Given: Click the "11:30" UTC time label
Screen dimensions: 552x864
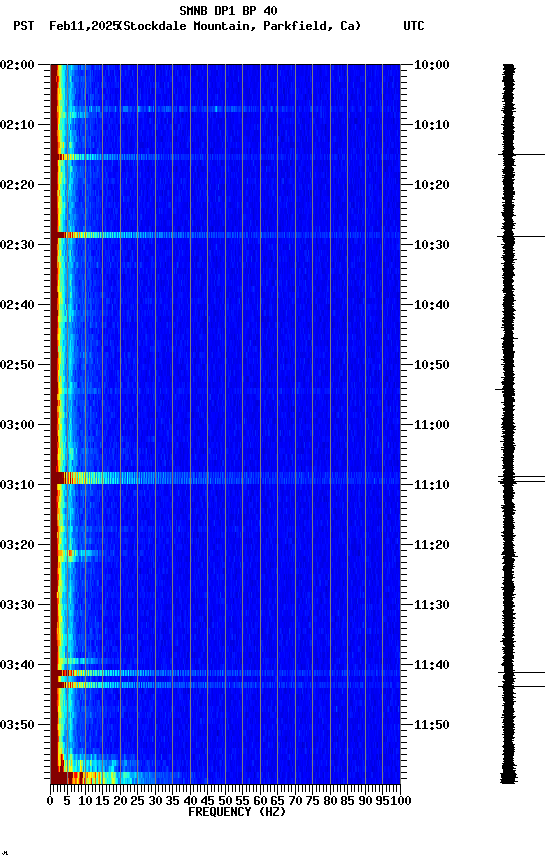Looking at the screenshot, I should (431, 605).
